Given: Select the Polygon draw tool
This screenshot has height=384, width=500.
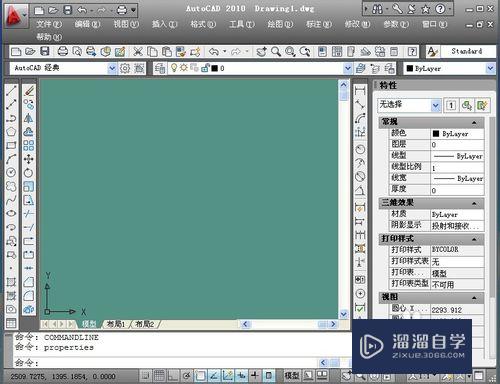Looking at the screenshot, I should point(11,132).
